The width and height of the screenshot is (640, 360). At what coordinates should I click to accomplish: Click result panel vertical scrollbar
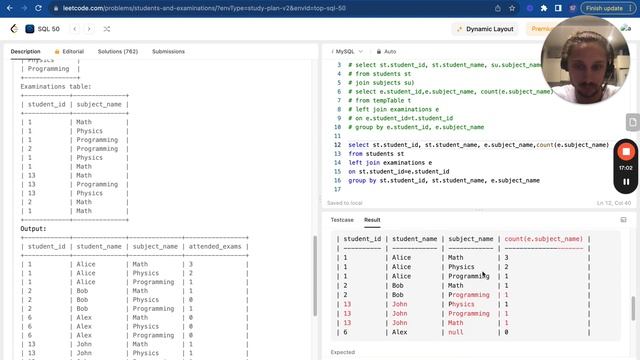(x=633, y=308)
